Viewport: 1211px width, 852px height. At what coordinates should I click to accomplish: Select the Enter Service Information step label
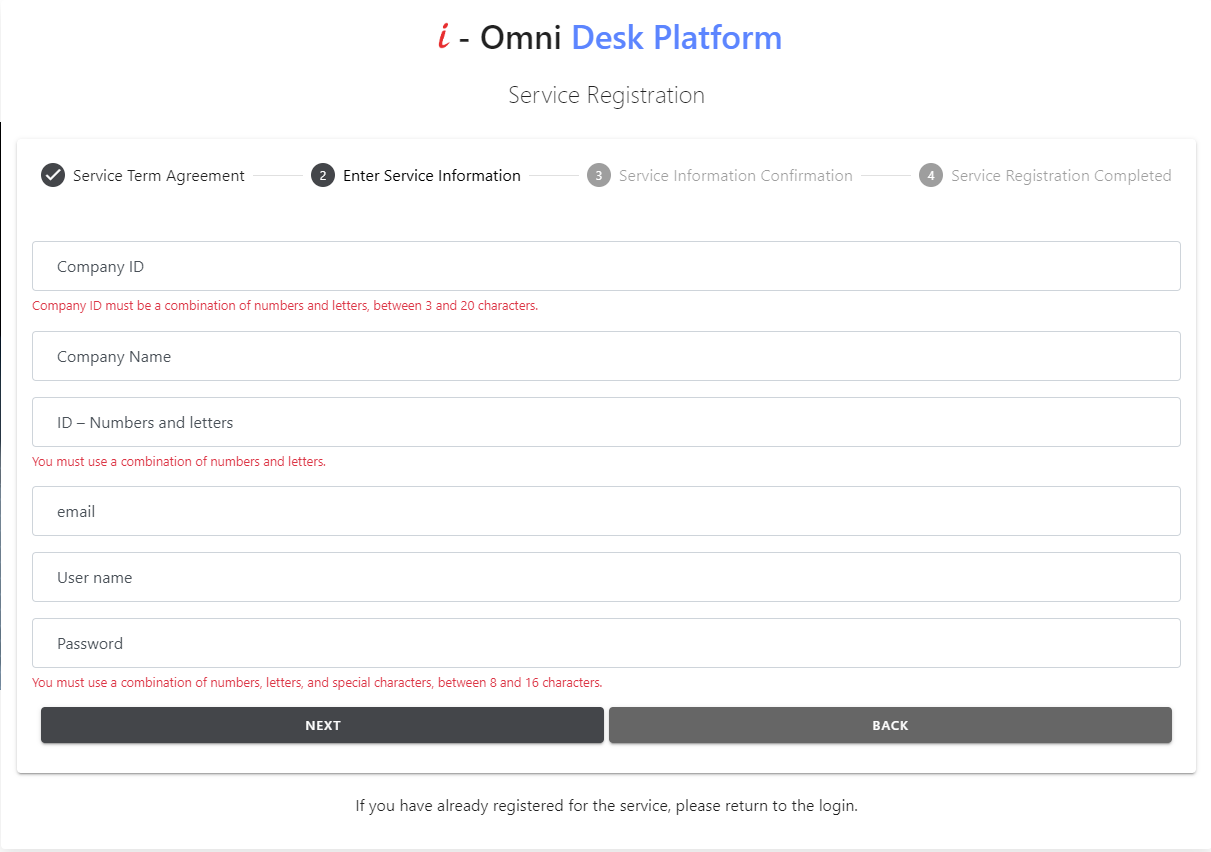pyautogui.click(x=432, y=176)
